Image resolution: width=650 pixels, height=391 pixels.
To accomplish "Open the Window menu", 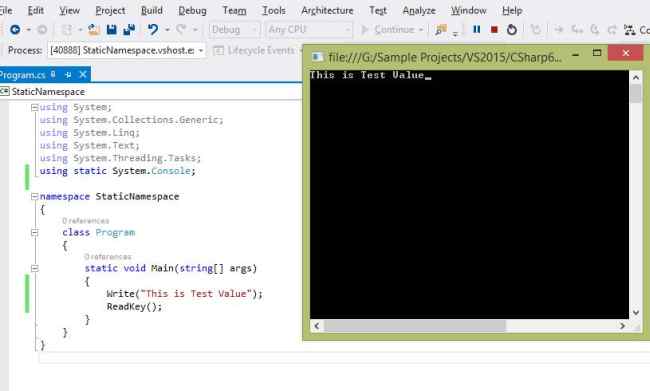I will coord(469,10).
